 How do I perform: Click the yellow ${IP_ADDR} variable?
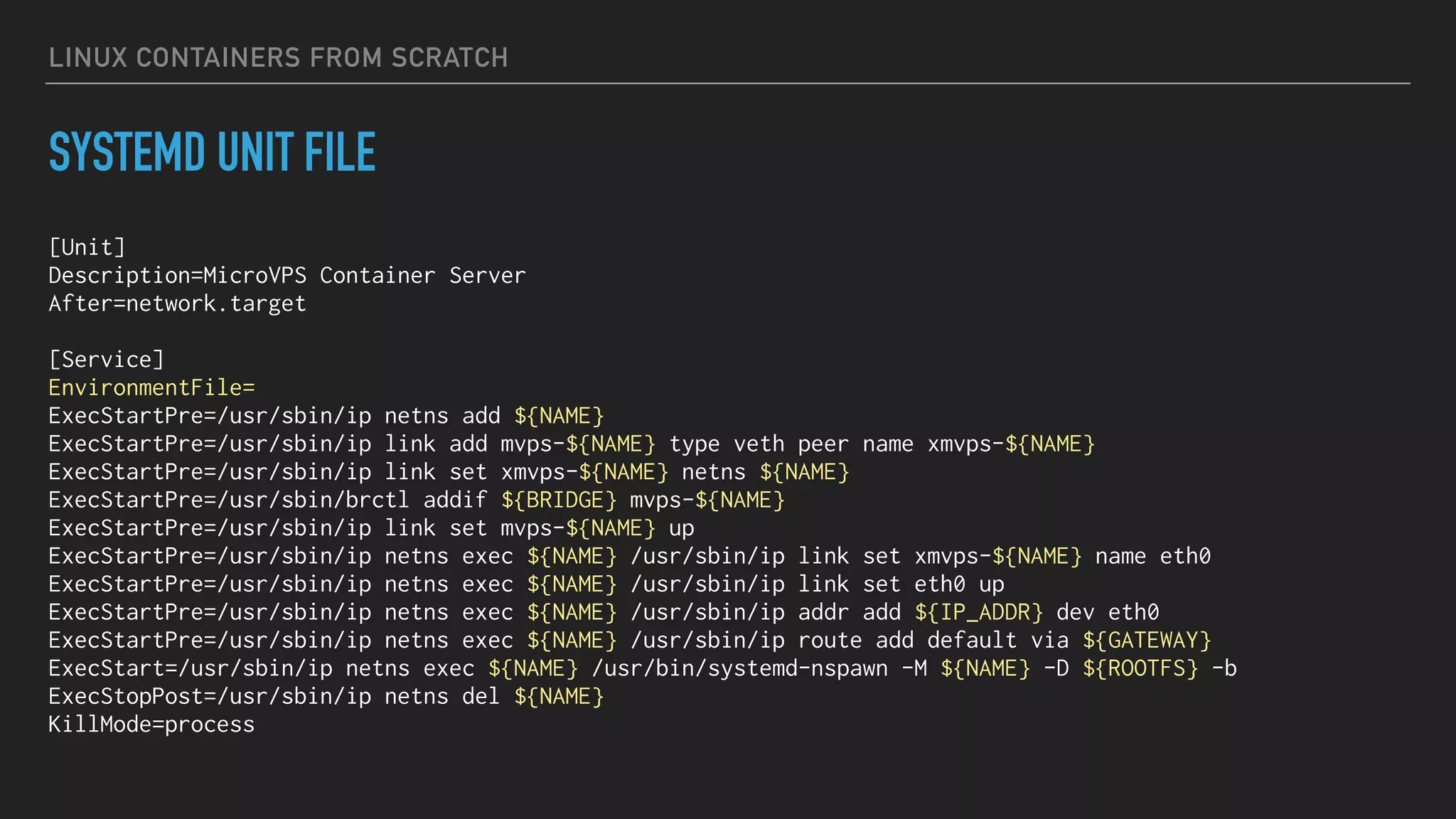click(x=978, y=612)
